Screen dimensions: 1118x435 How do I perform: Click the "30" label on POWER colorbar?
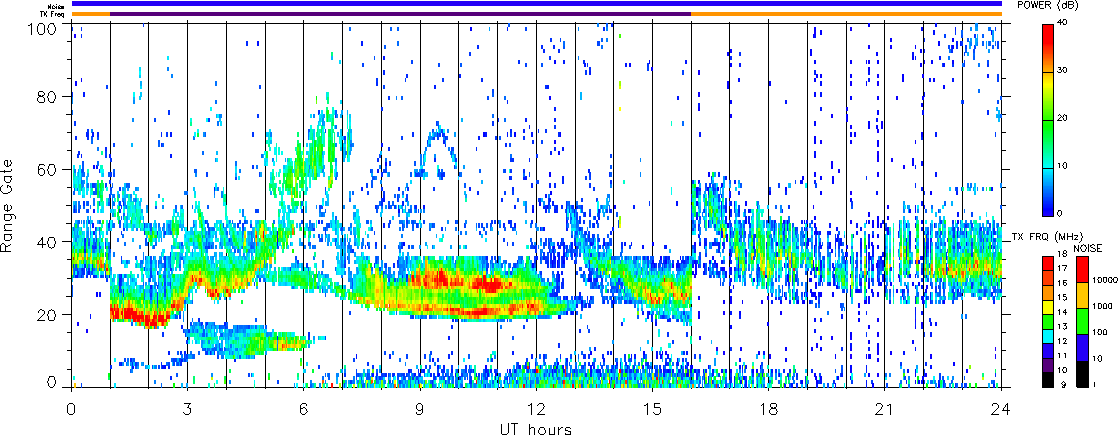click(1062, 71)
